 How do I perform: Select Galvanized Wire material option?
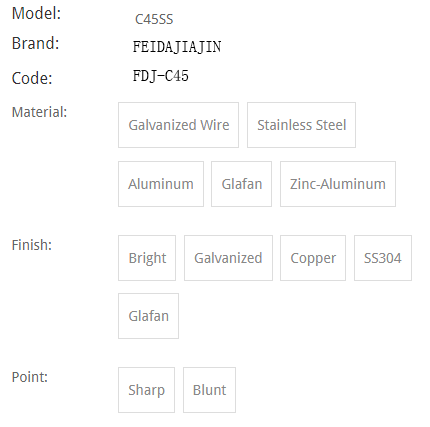[178, 125]
